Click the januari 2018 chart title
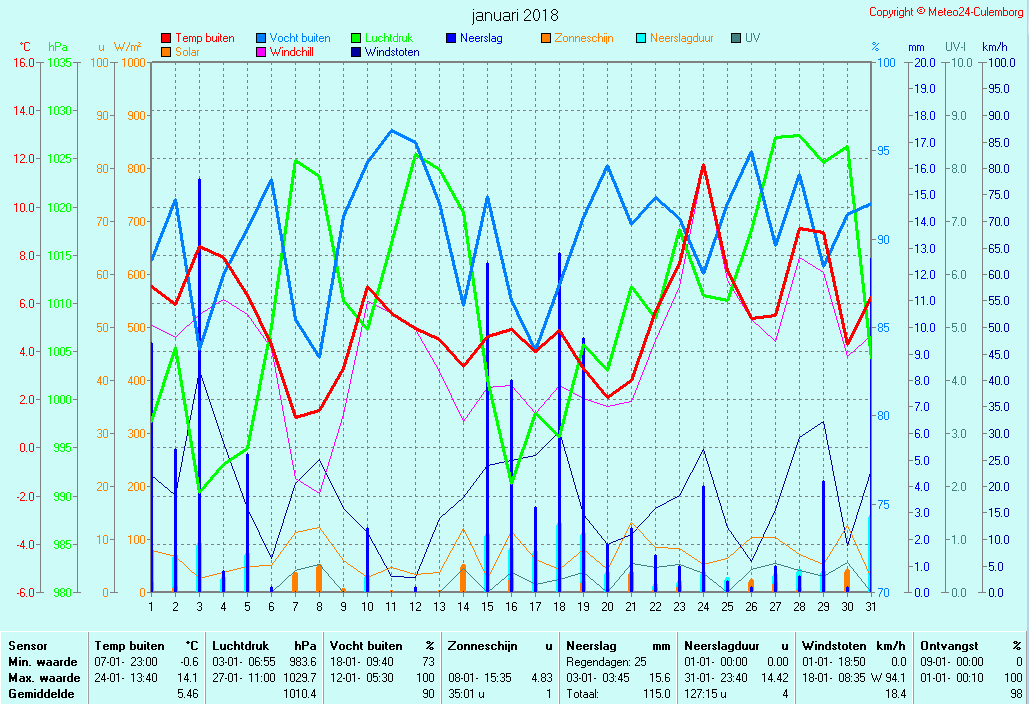The image size is (1029, 704). click(515, 15)
